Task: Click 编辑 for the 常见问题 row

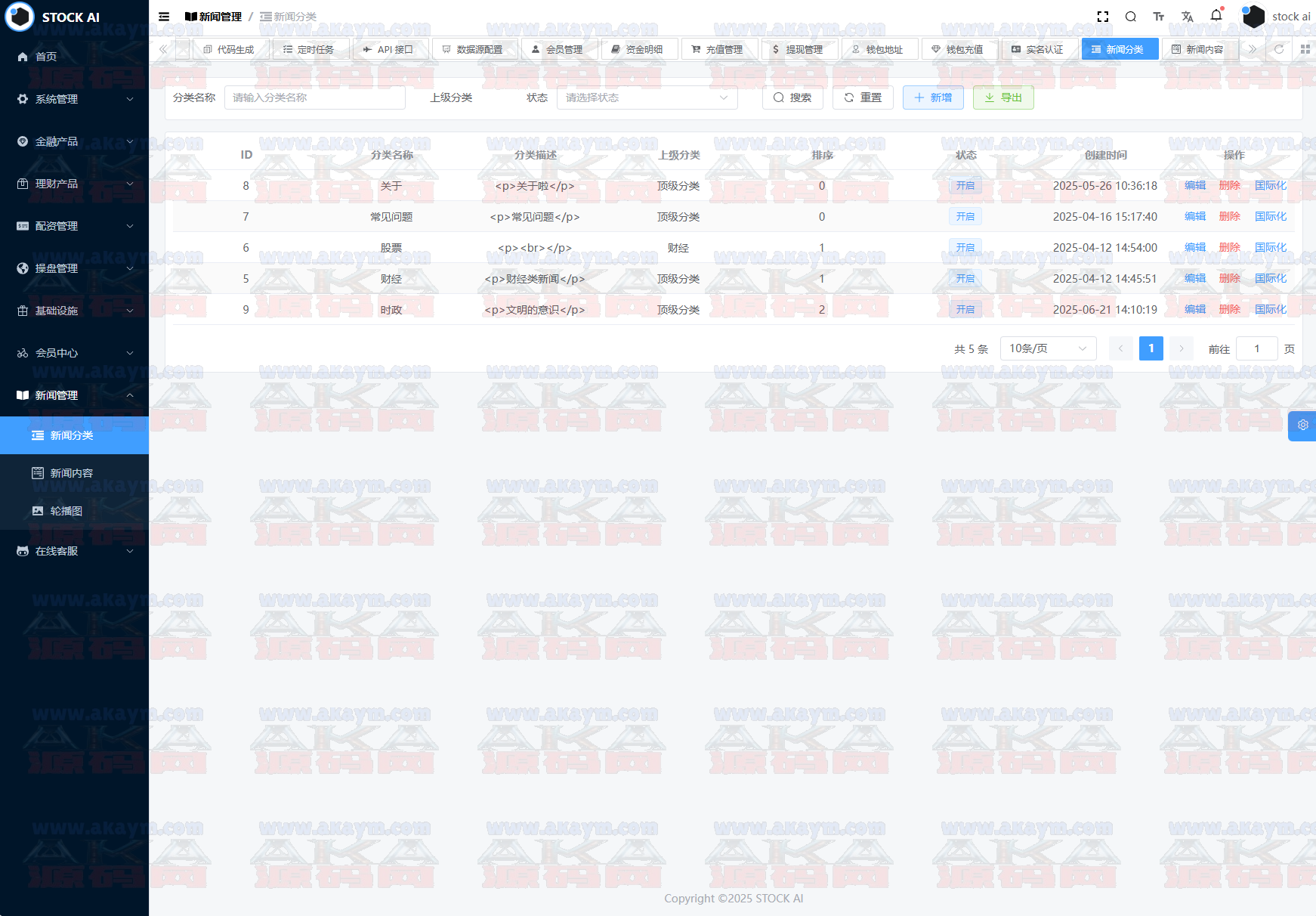Action: [1195, 217]
